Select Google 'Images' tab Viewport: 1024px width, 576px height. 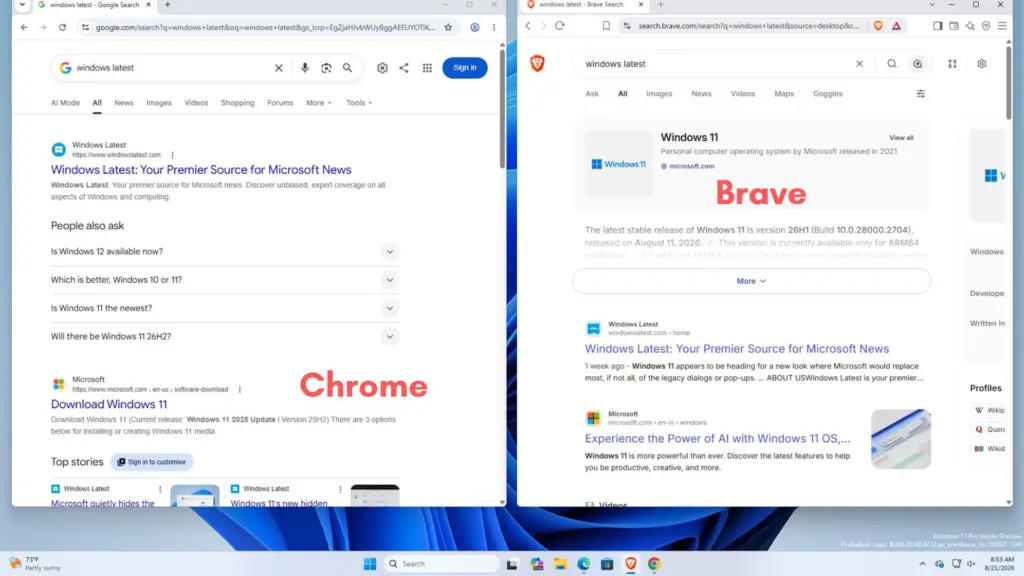coord(159,103)
